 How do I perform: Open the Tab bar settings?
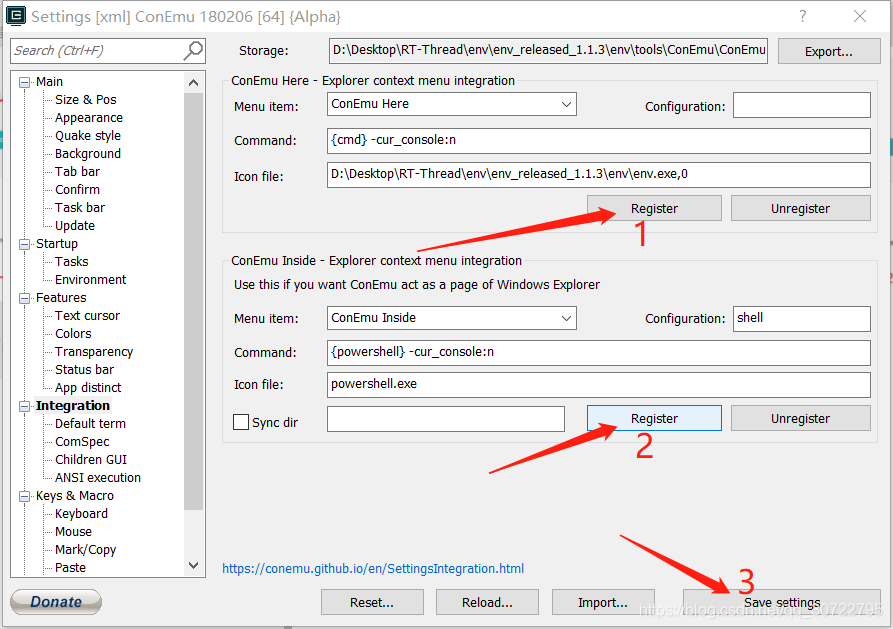(77, 171)
